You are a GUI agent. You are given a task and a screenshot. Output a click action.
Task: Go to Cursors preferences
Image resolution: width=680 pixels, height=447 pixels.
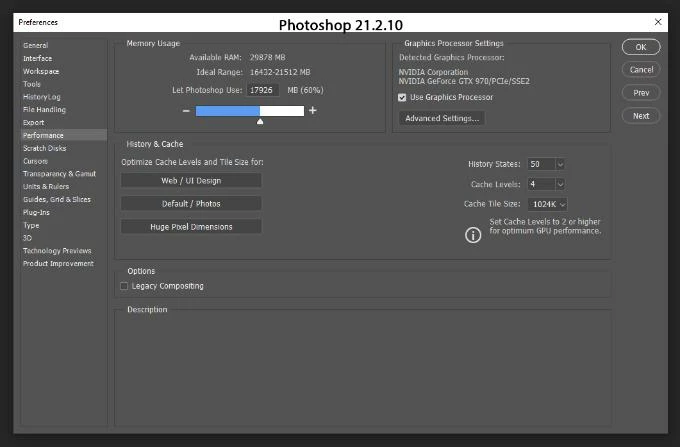35,161
